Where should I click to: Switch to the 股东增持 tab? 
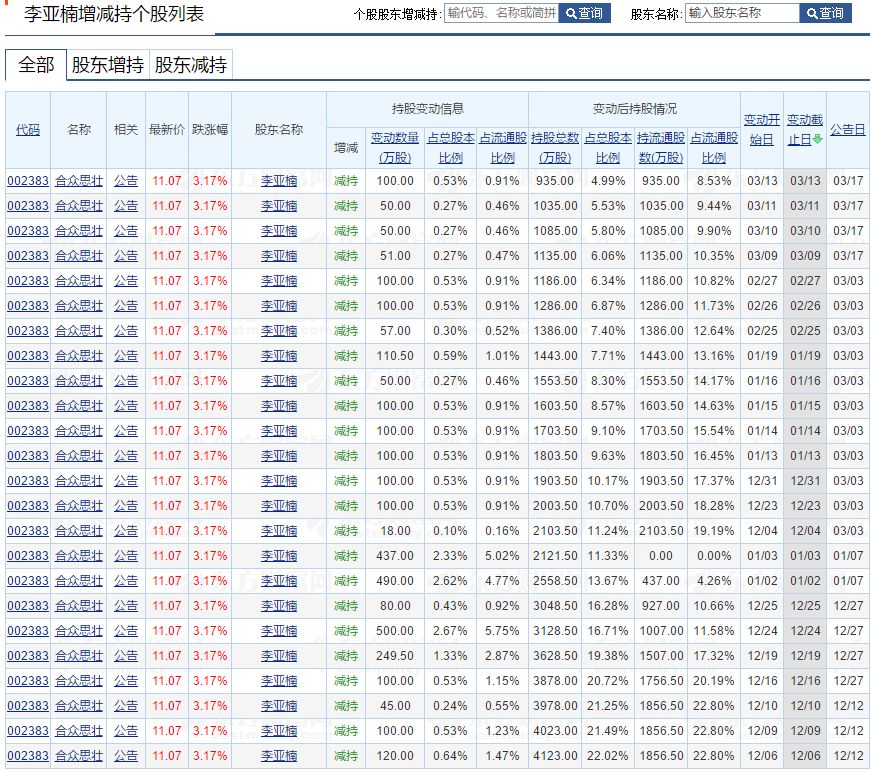[x=108, y=65]
